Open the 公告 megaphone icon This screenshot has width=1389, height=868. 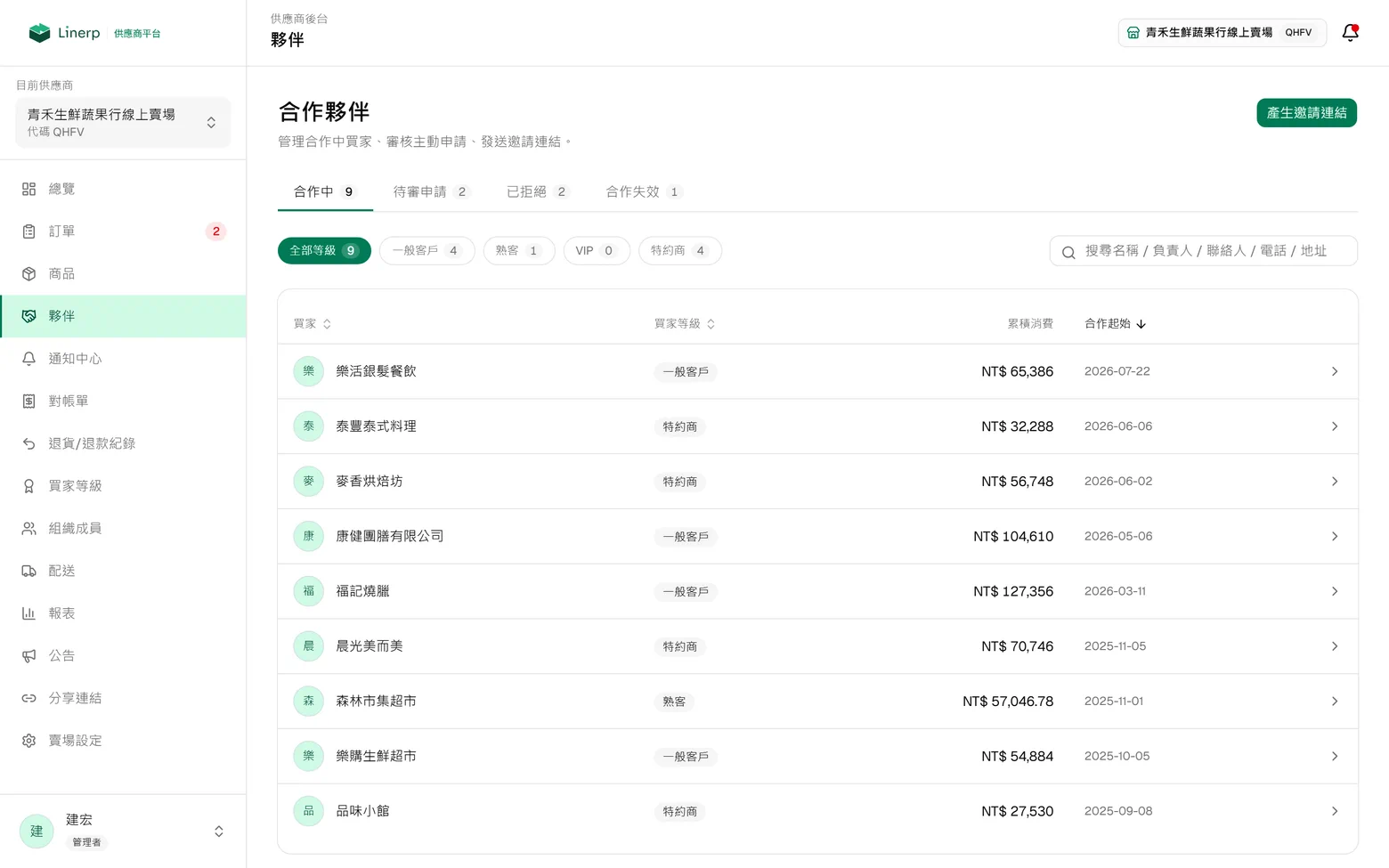point(28,656)
